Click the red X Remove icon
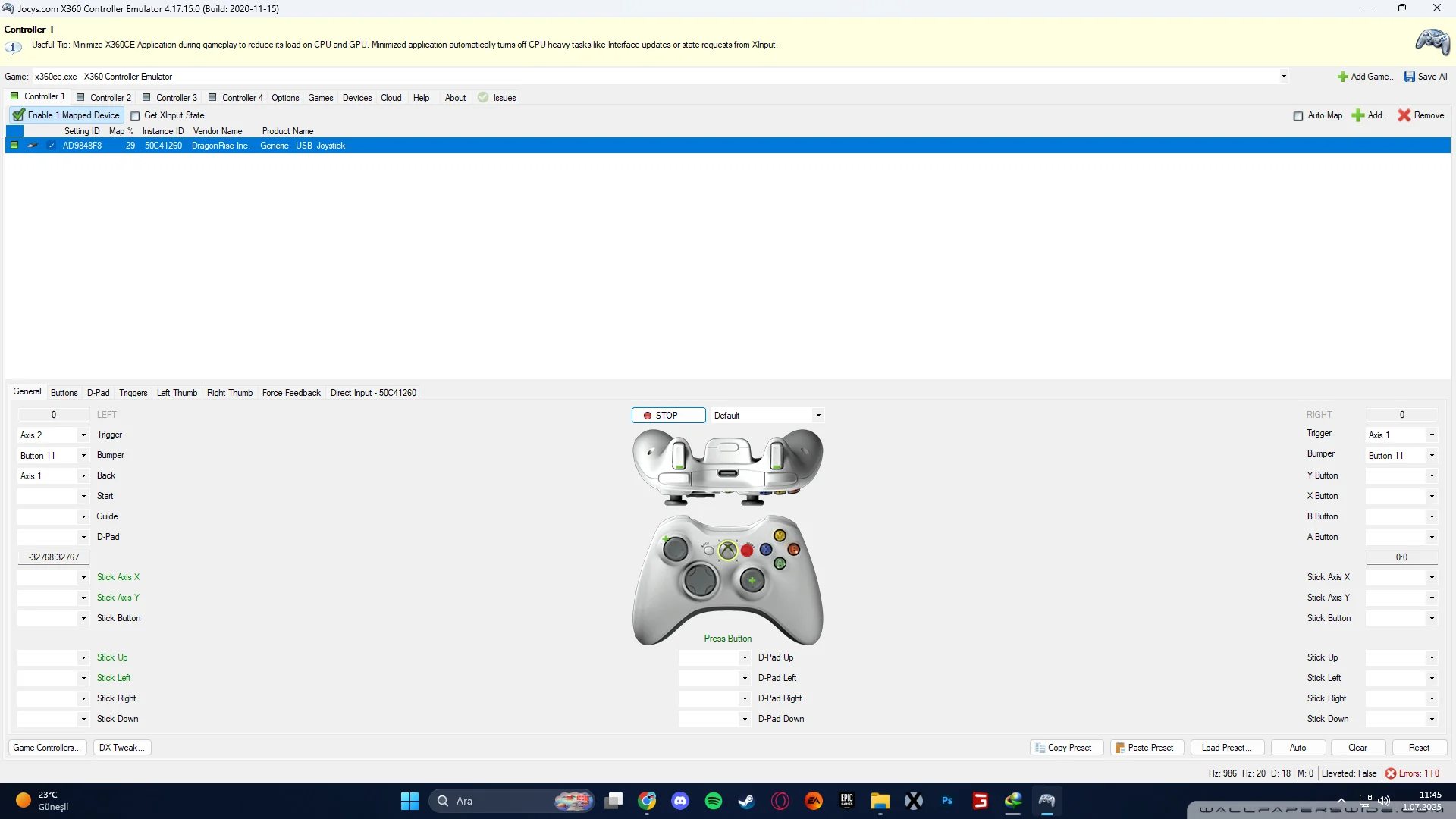The image size is (1456, 819). coord(1404,115)
